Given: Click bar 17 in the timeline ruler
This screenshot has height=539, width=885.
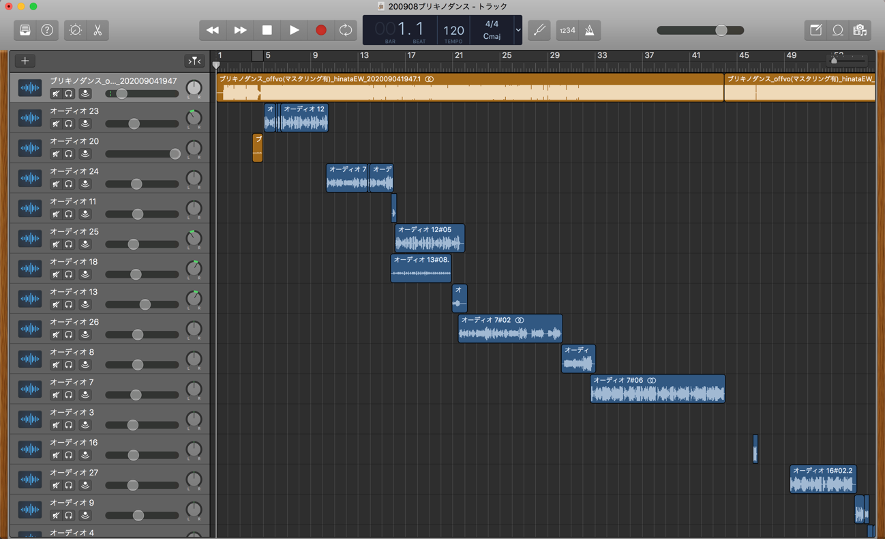Looking at the screenshot, I should [x=411, y=55].
